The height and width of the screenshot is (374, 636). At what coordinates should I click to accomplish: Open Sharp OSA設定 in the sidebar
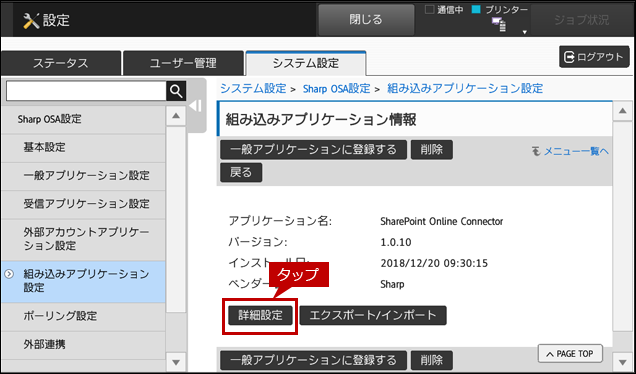click(83, 119)
